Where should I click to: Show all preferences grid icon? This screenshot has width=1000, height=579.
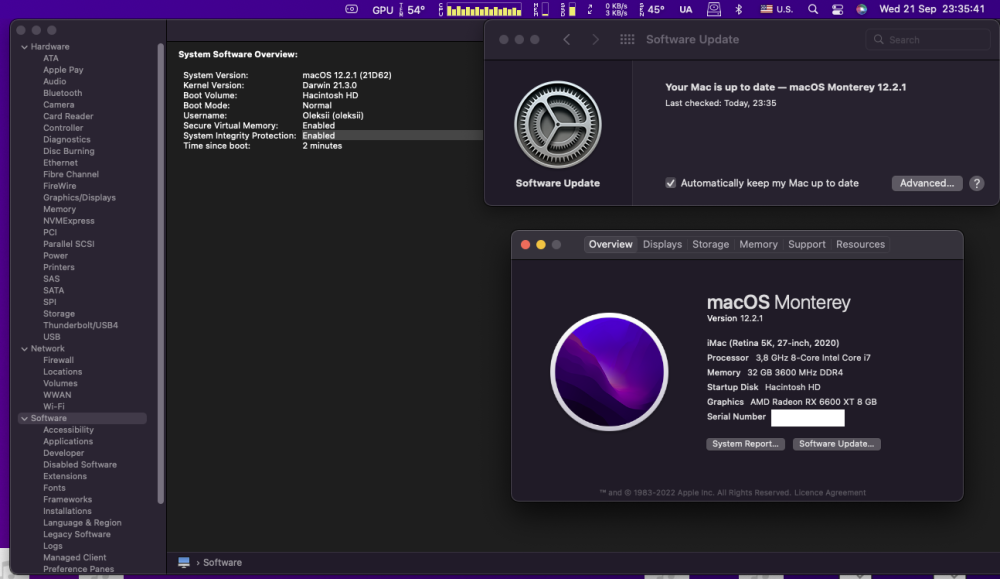[627, 40]
